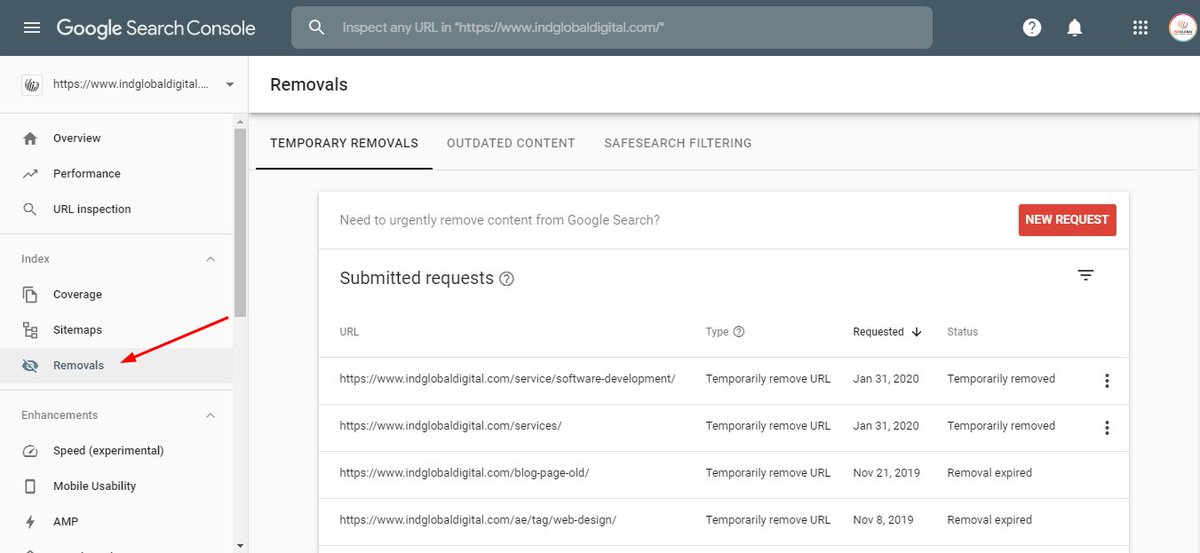The height and width of the screenshot is (553, 1200).
Task: Collapse the Enhancements section
Action: click(210, 415)
